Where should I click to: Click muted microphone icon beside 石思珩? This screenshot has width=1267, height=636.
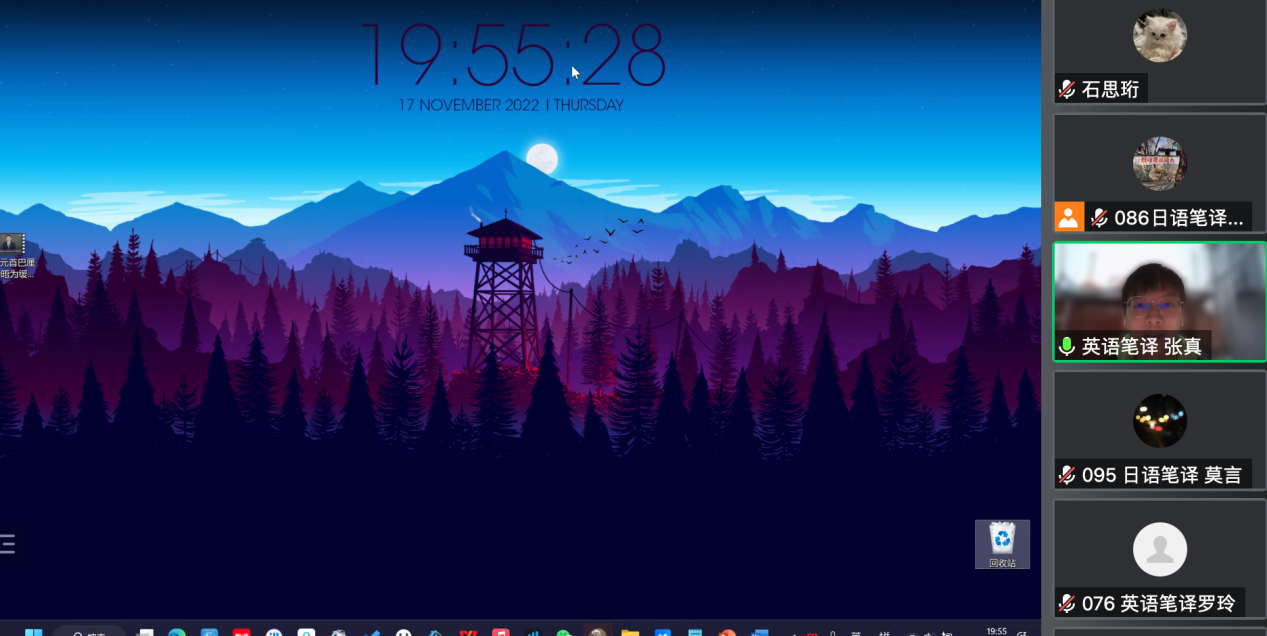(1068, 89)
